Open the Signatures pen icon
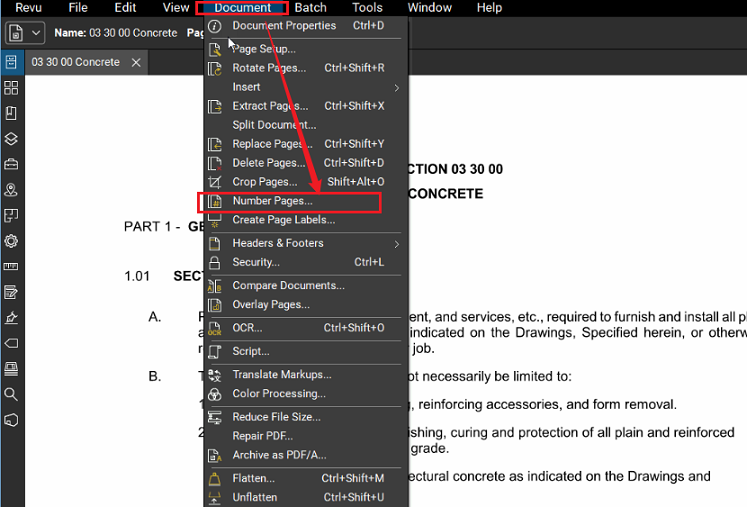Screen dimensions: 747x507 [x=11, y=317]
